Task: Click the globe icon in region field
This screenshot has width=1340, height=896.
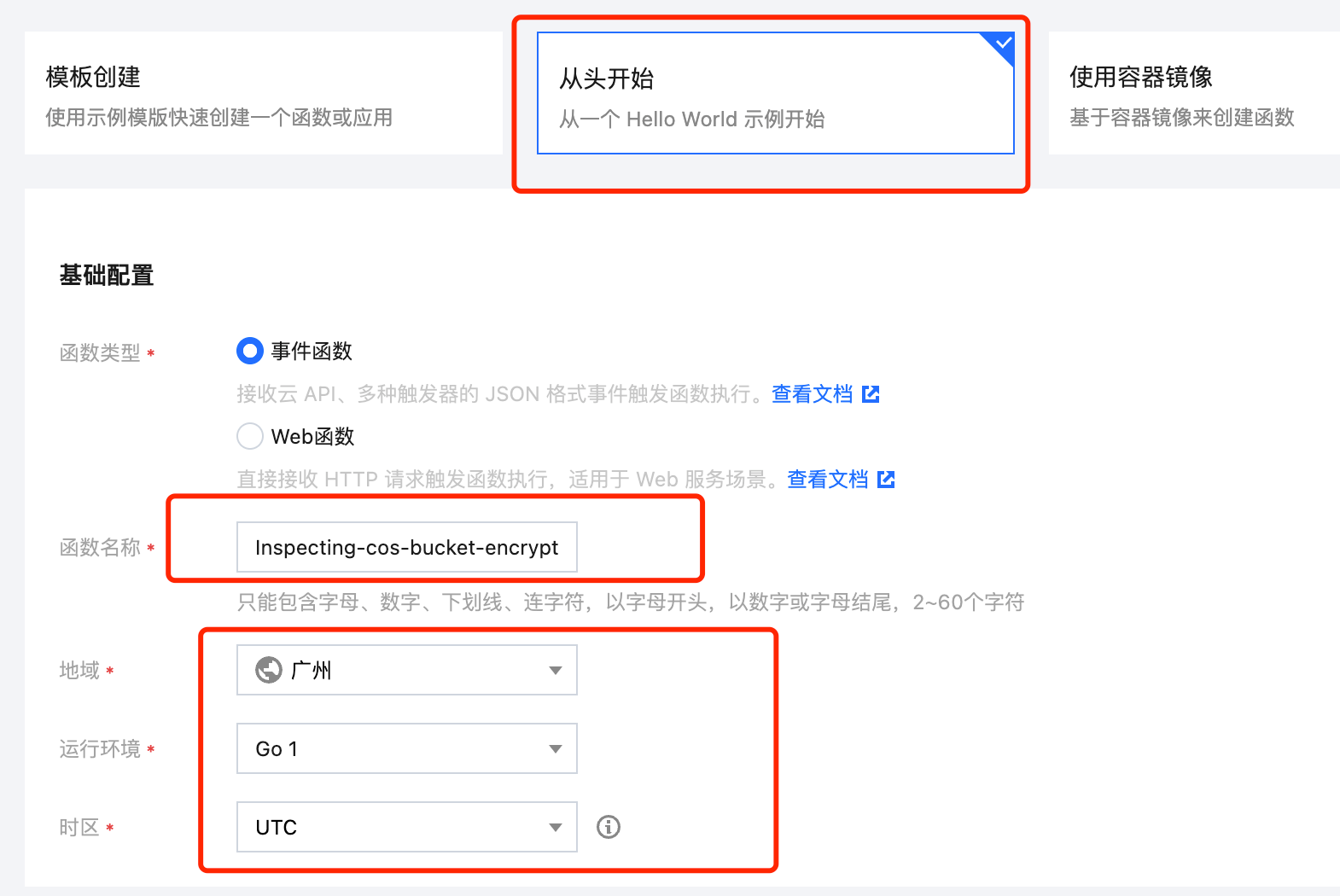Action: tap(269, 670)
